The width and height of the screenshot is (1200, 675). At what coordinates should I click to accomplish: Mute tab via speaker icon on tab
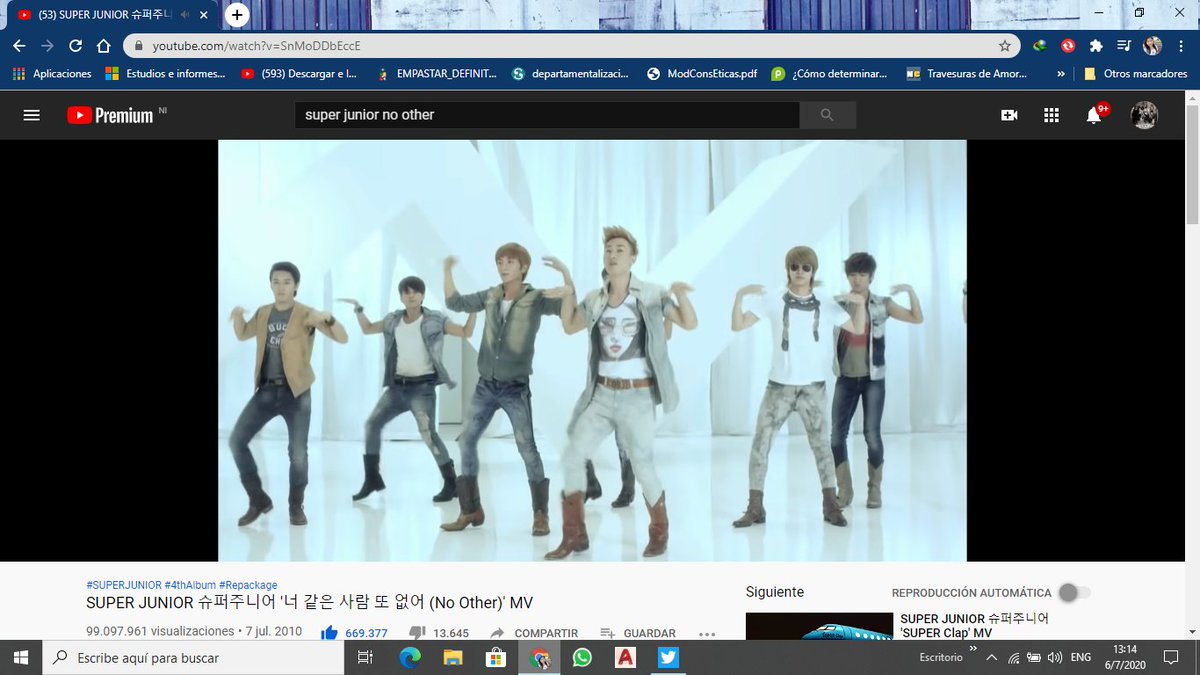(x=185, y=15)
